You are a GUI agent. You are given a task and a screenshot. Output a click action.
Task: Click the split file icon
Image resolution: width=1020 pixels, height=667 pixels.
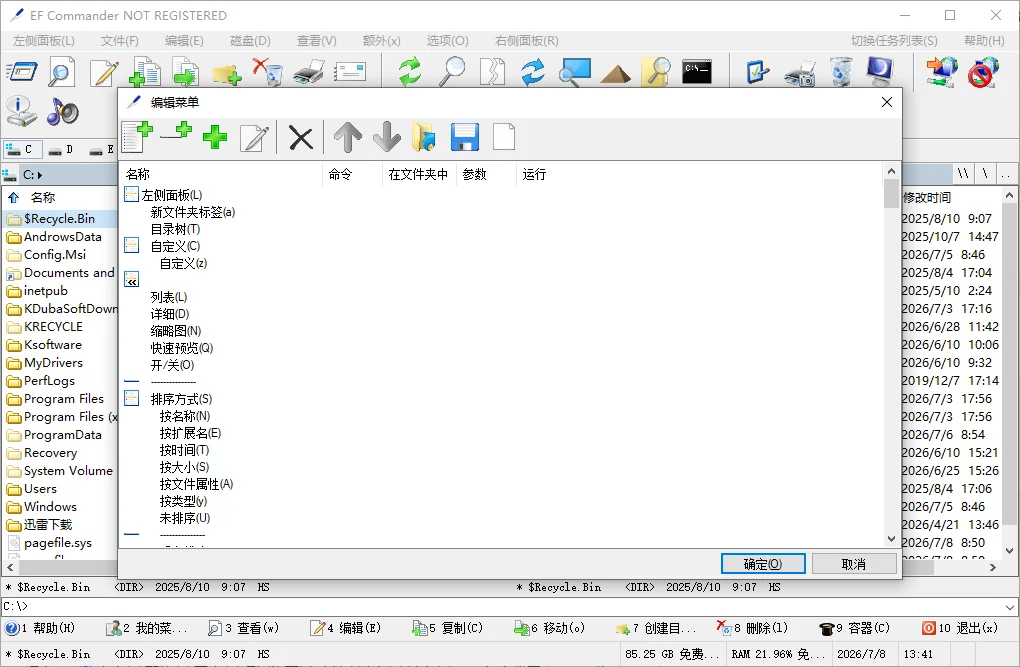coord(492,72)
